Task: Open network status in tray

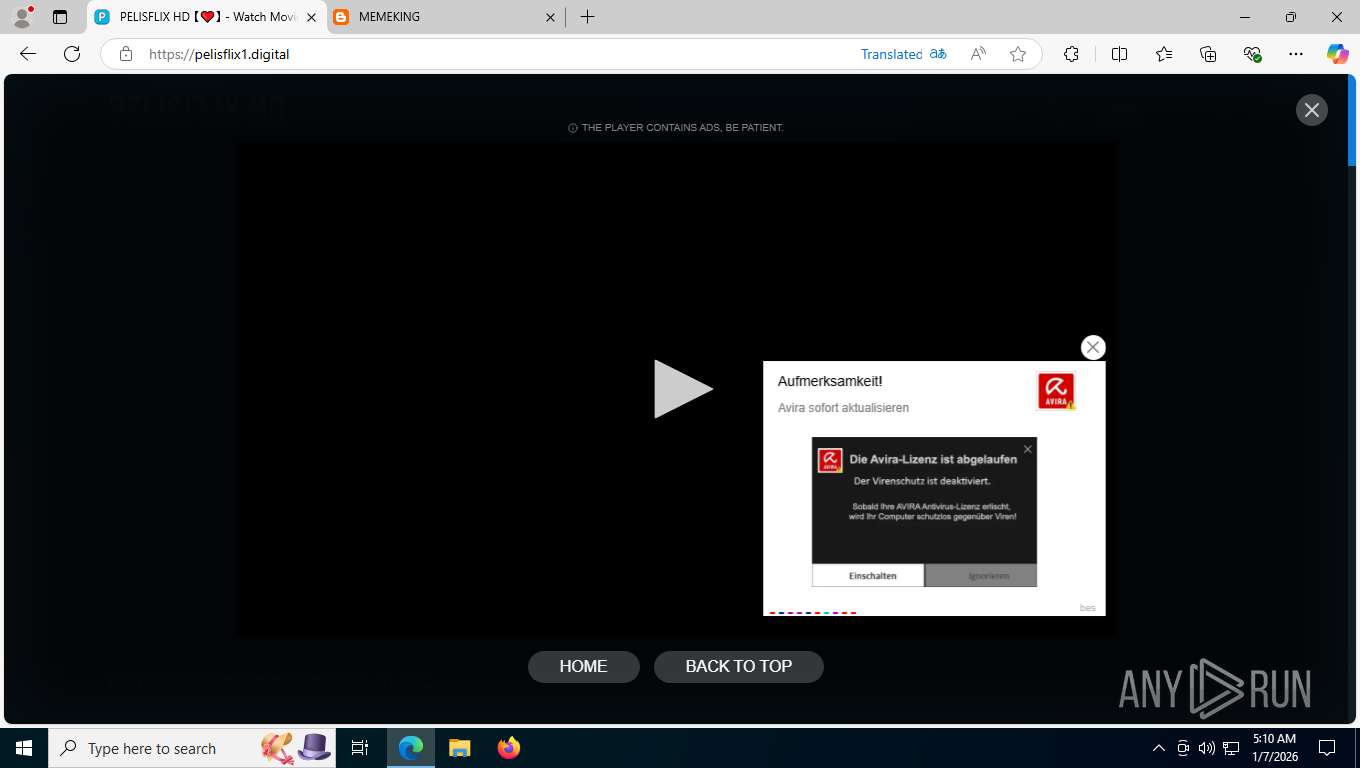Action: [1231, 748]
